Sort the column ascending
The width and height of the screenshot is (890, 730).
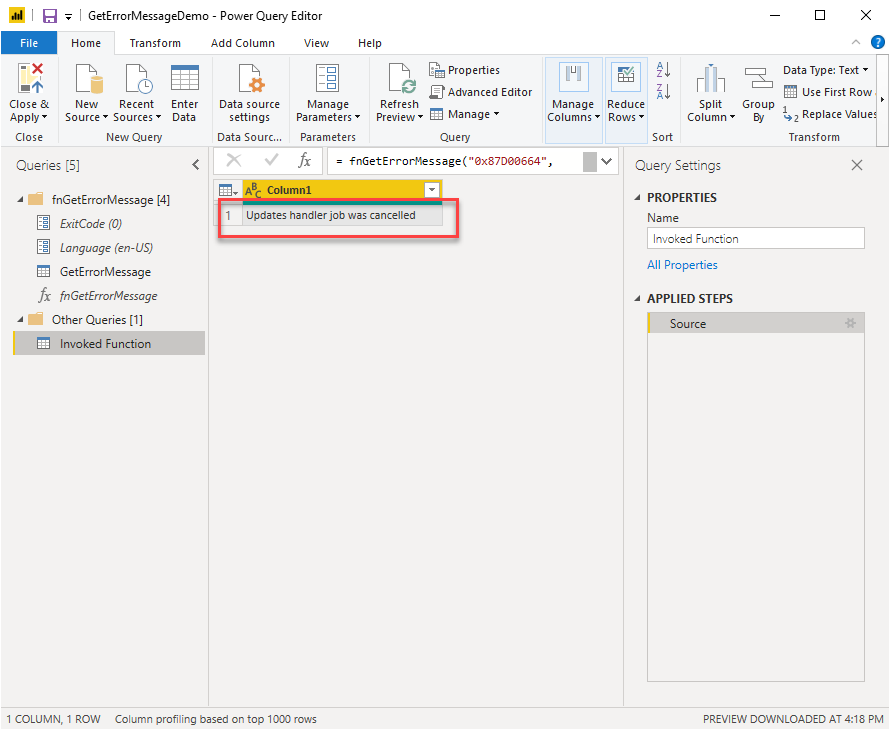click(663, 70)
